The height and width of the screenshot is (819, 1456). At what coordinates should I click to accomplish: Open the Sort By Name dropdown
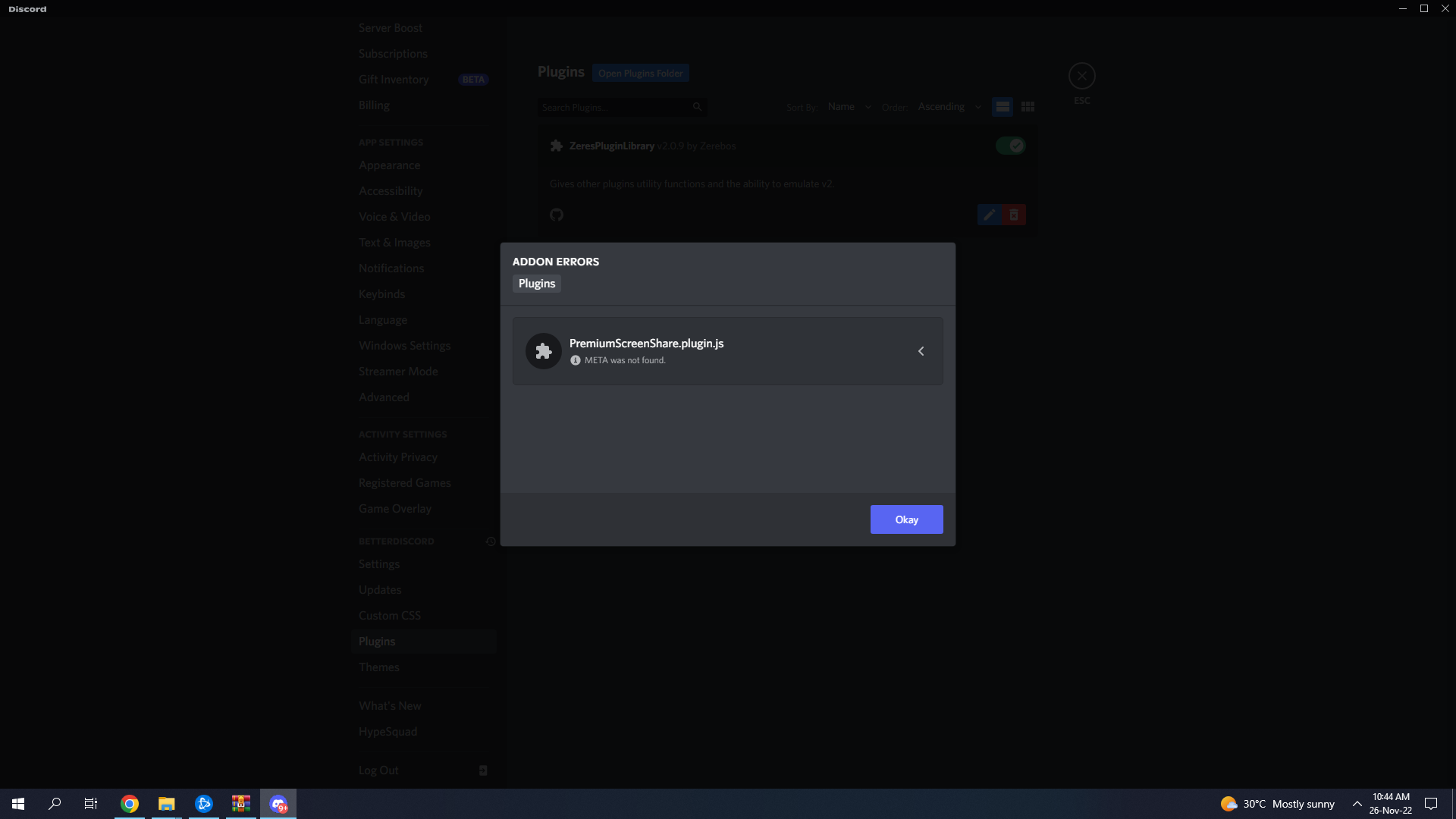coord(848,106)
